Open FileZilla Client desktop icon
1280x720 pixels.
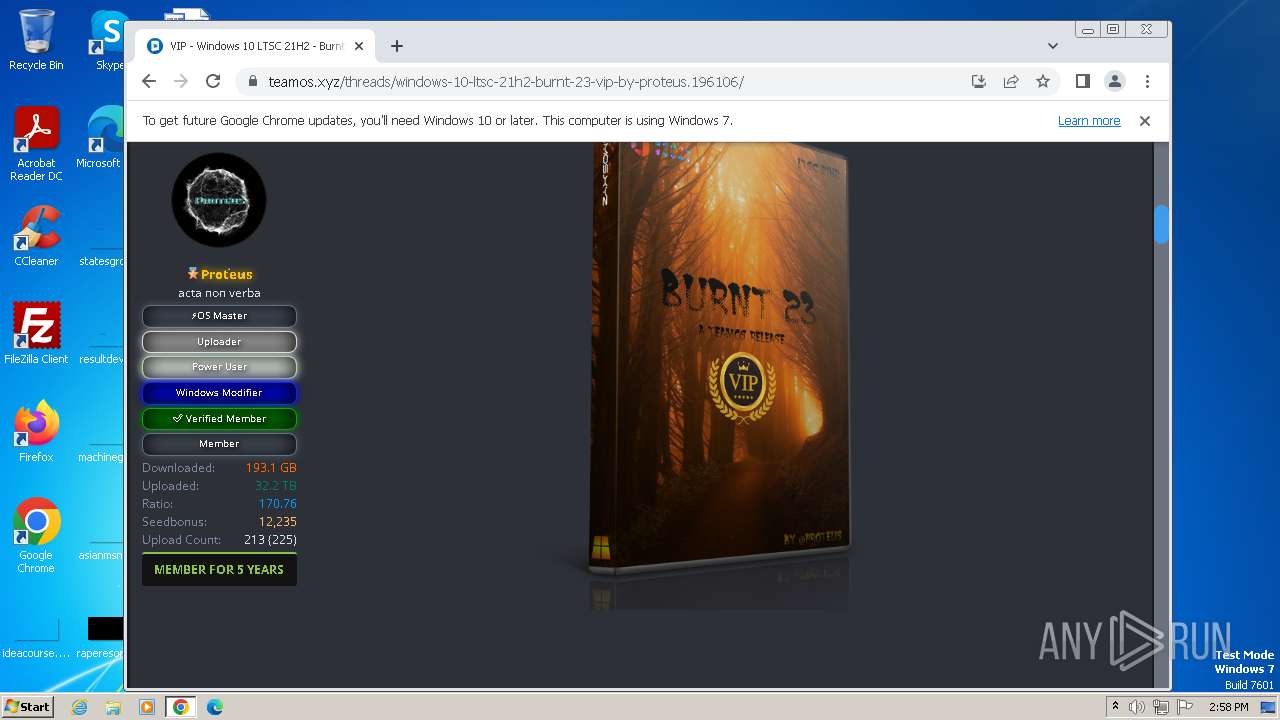coord(36,334)
